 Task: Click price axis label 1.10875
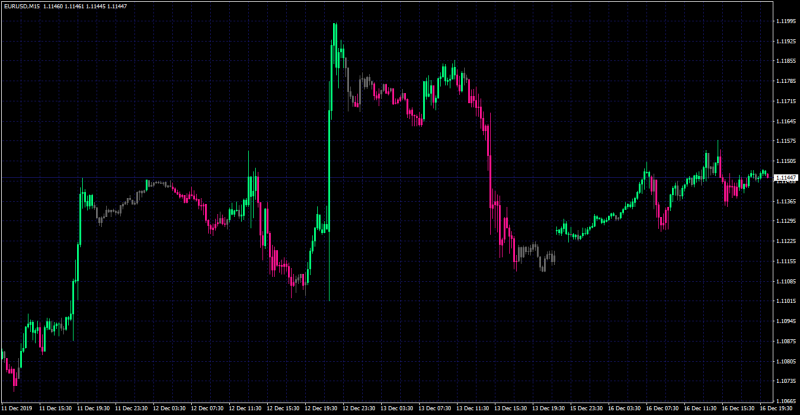(786, 341)
